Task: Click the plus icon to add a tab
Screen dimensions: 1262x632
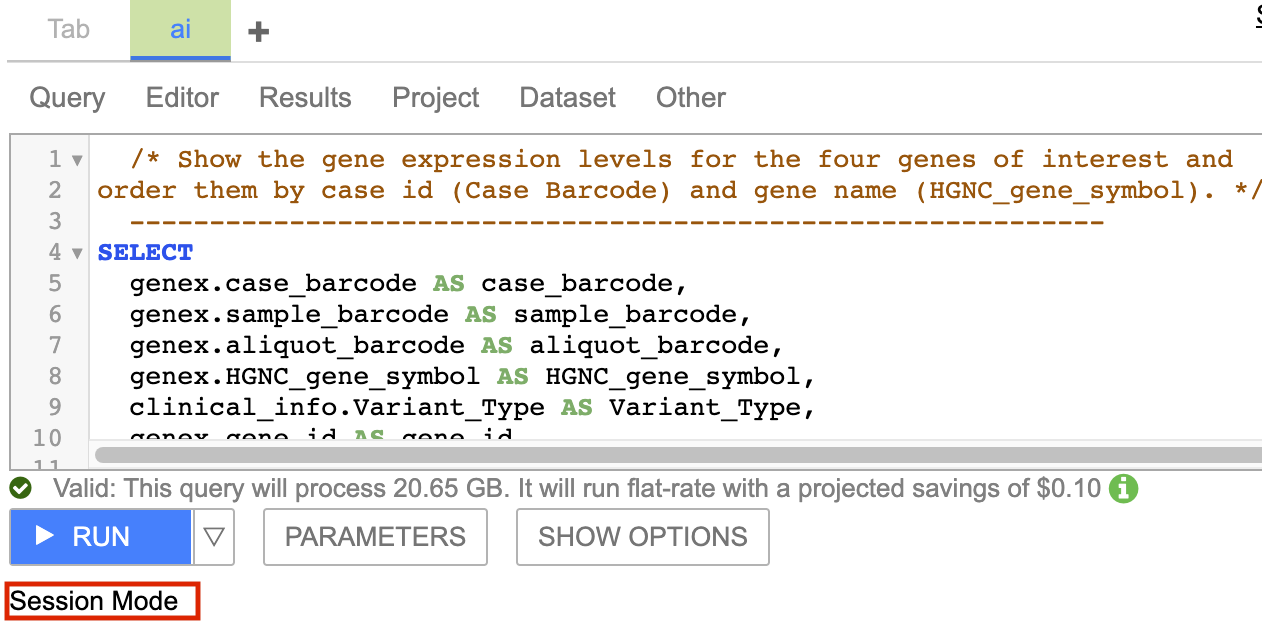Action: [x=259, y=32]
